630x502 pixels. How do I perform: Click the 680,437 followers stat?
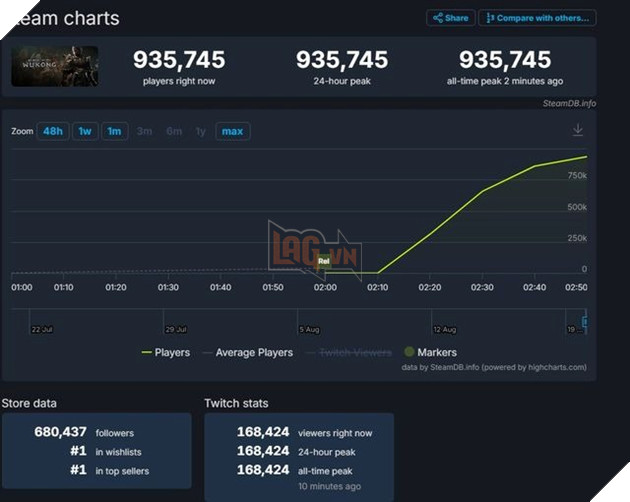pyautogui.click(x=95, y=433)
